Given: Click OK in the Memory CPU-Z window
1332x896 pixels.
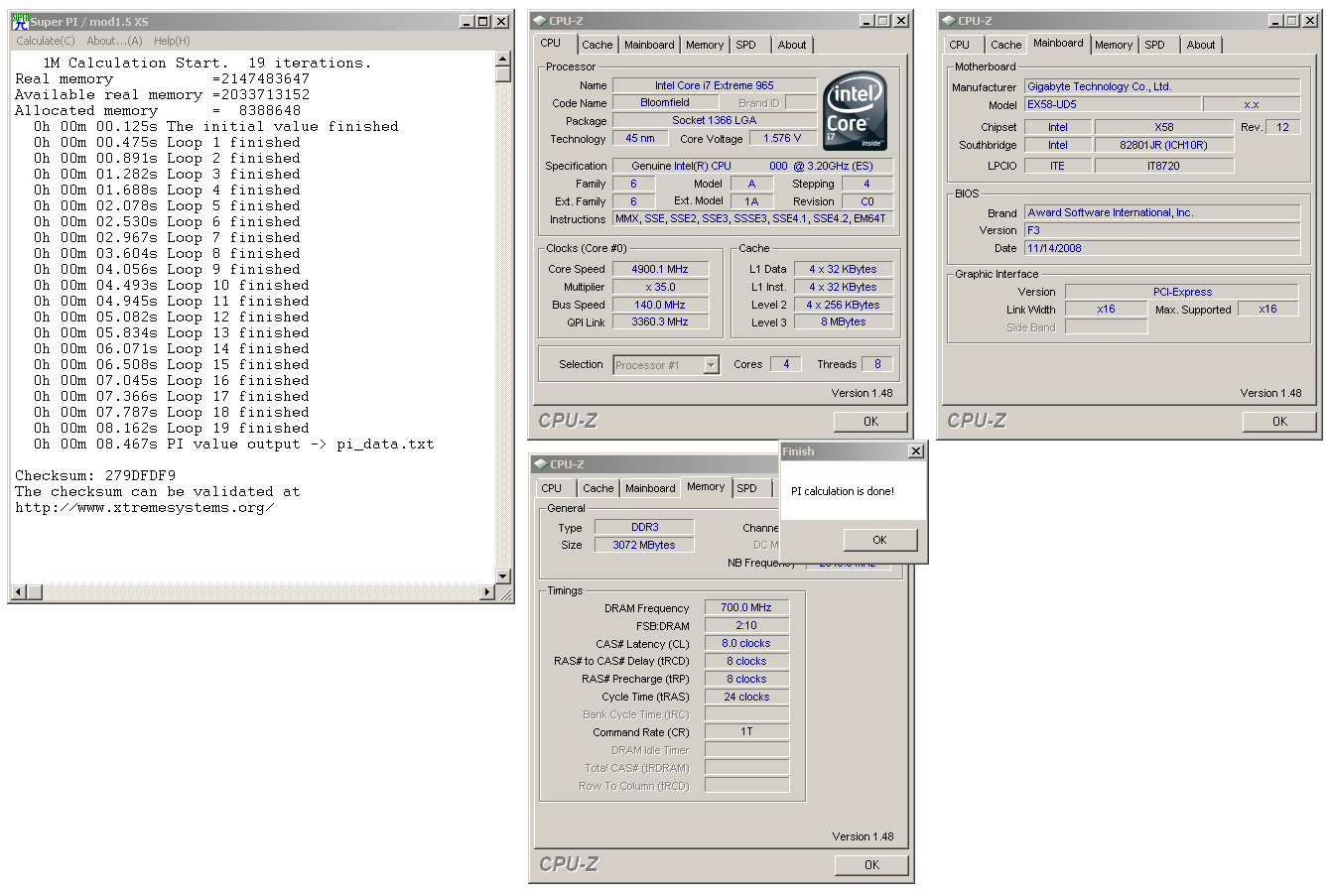Looking at the screenshot, I should click(871, 865).
